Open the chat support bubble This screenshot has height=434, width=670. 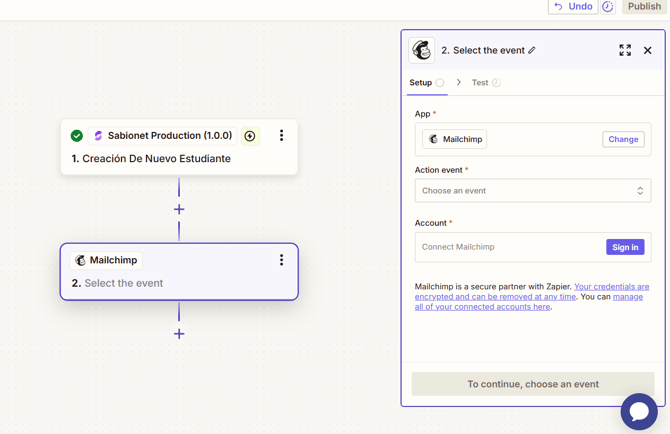click(639, 411)
